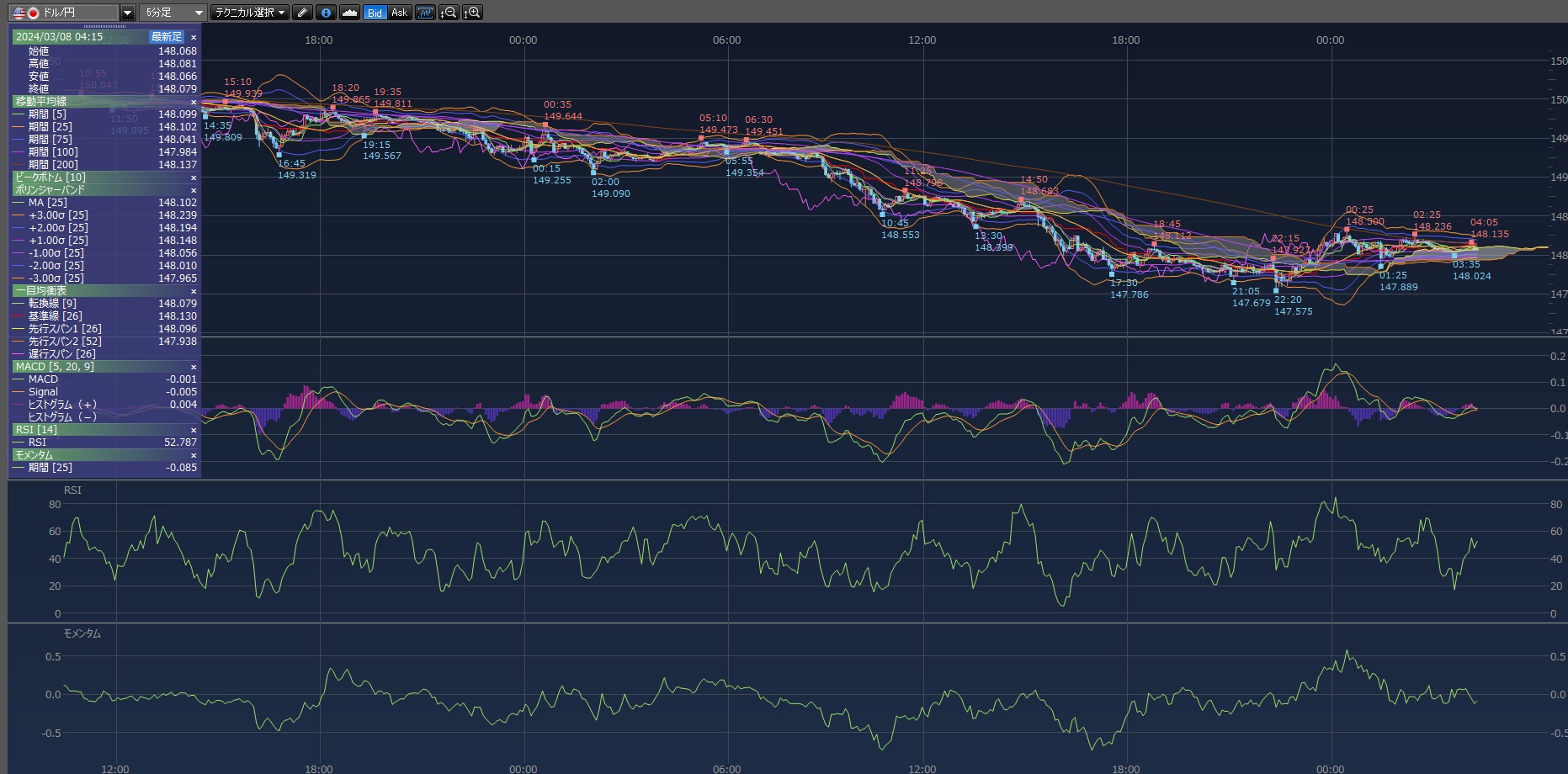Click the pencil drawing tool icon

click(302, 13)
